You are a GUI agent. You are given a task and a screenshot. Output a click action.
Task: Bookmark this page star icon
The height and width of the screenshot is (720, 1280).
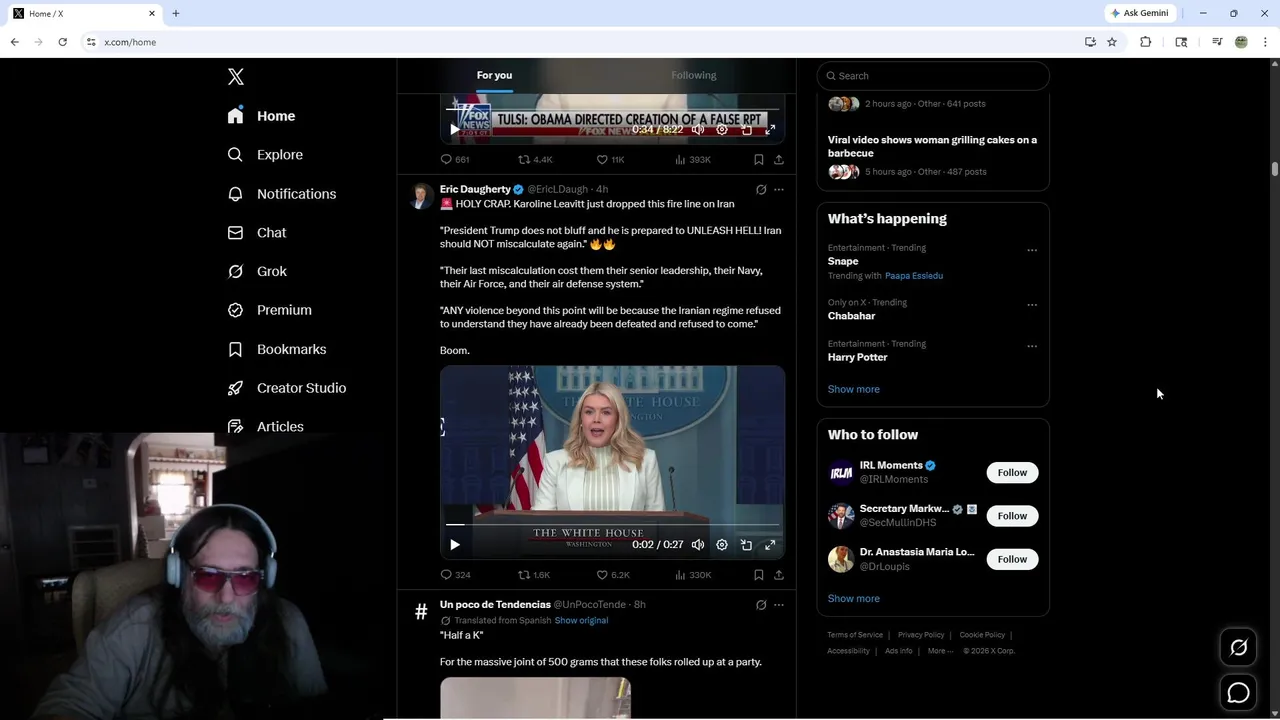click(x=1112, y=42)
